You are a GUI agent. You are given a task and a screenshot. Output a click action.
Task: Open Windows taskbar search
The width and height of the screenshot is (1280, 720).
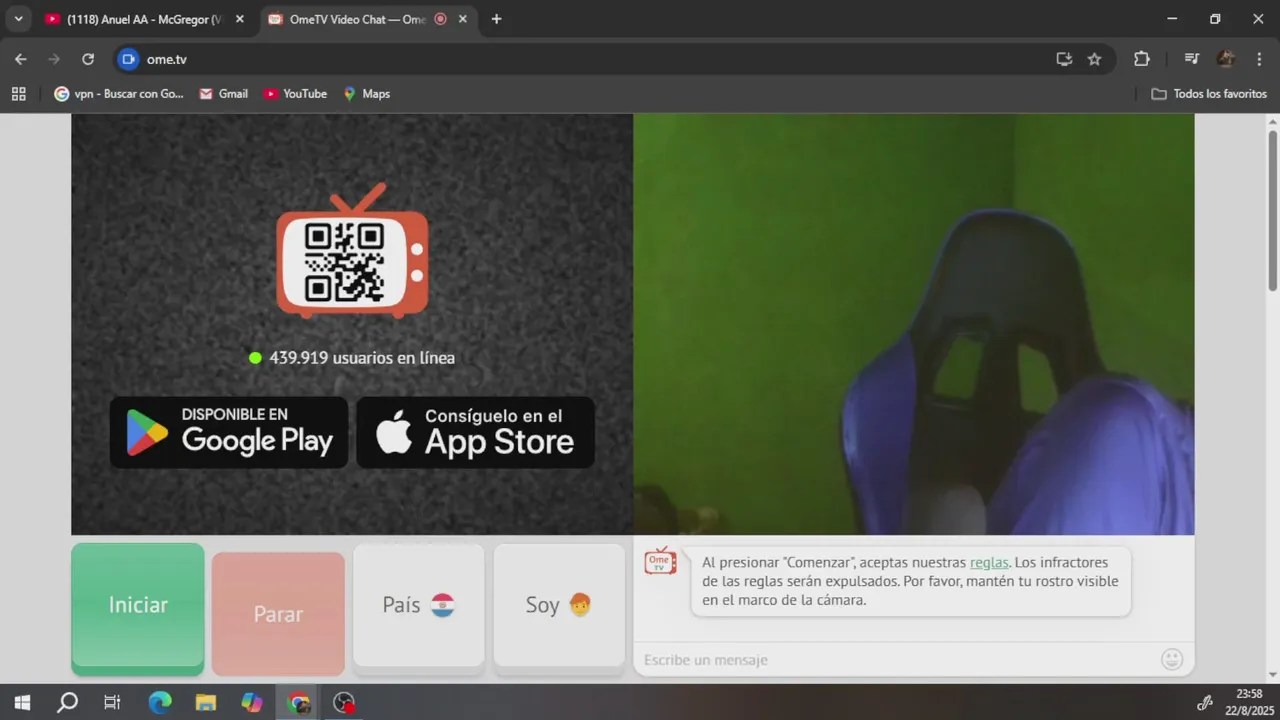(x=67, y=703)
